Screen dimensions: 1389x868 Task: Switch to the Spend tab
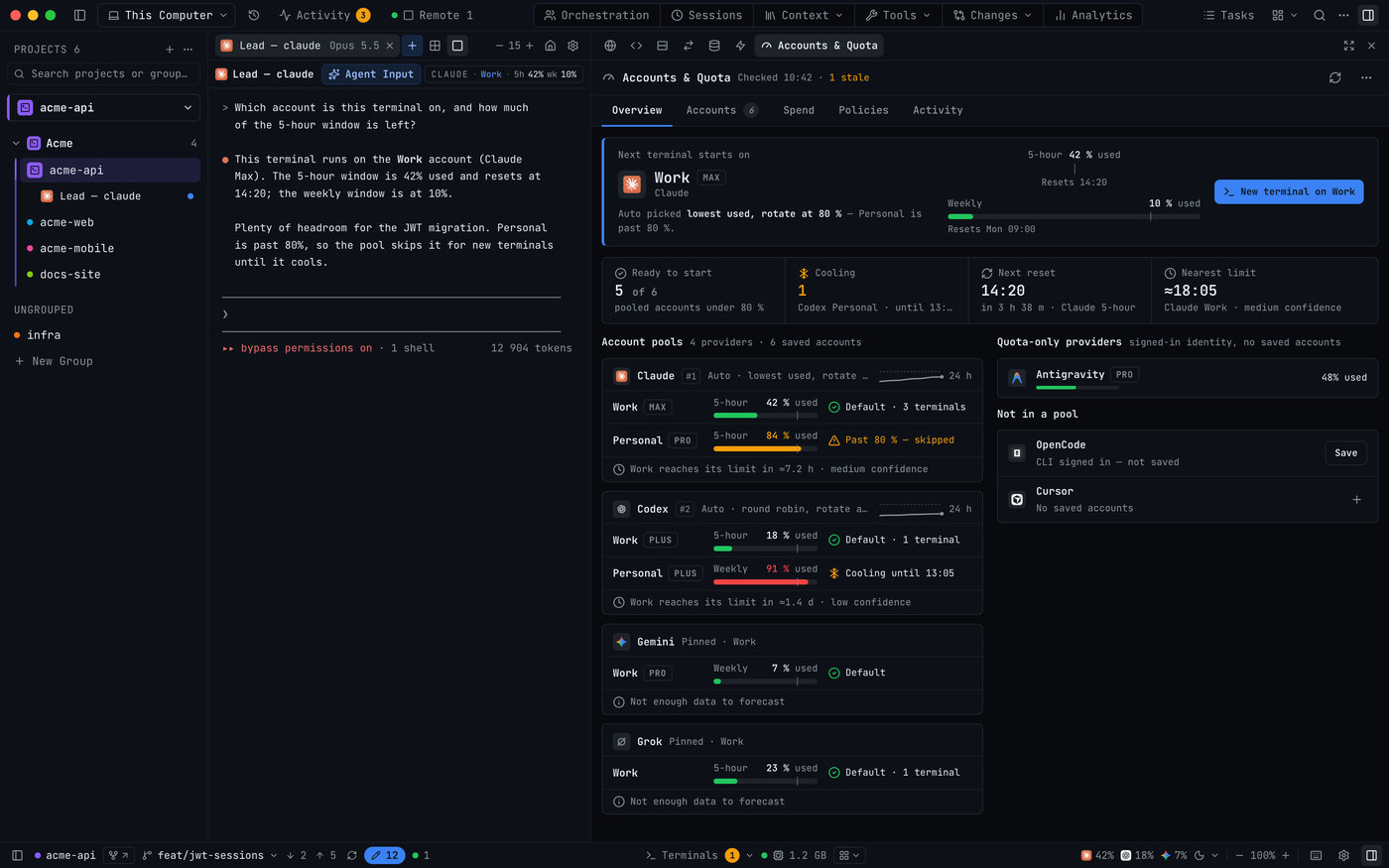tap(799, 110)
